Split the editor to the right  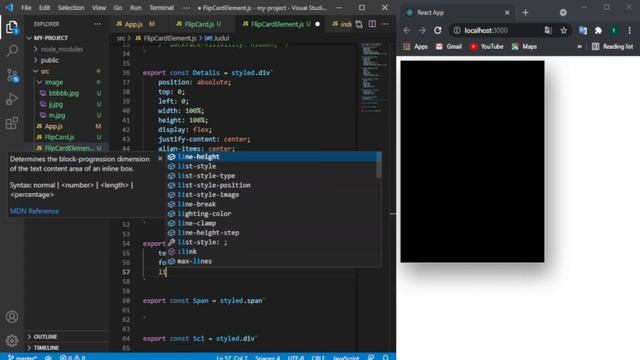point(372,24)
